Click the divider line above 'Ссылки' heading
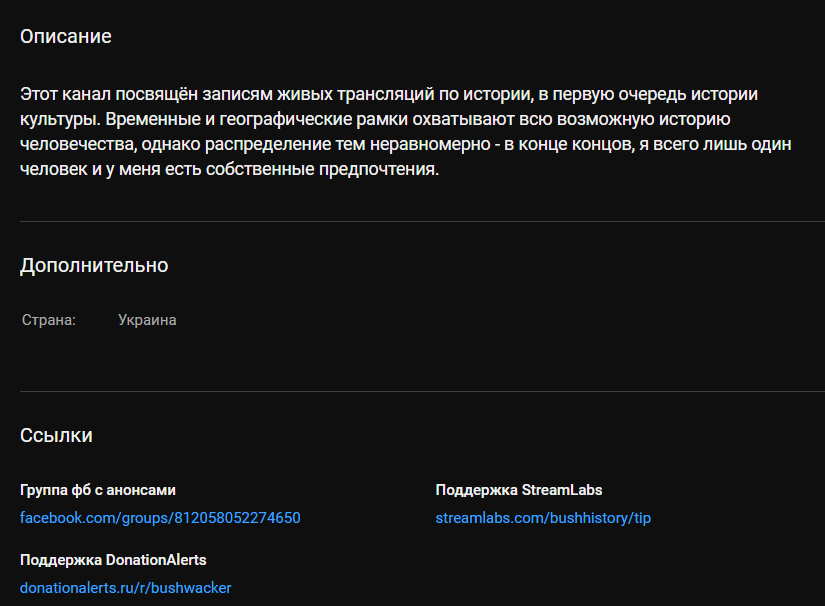Viewport: 825px width, 606px height. click(422, 391)
